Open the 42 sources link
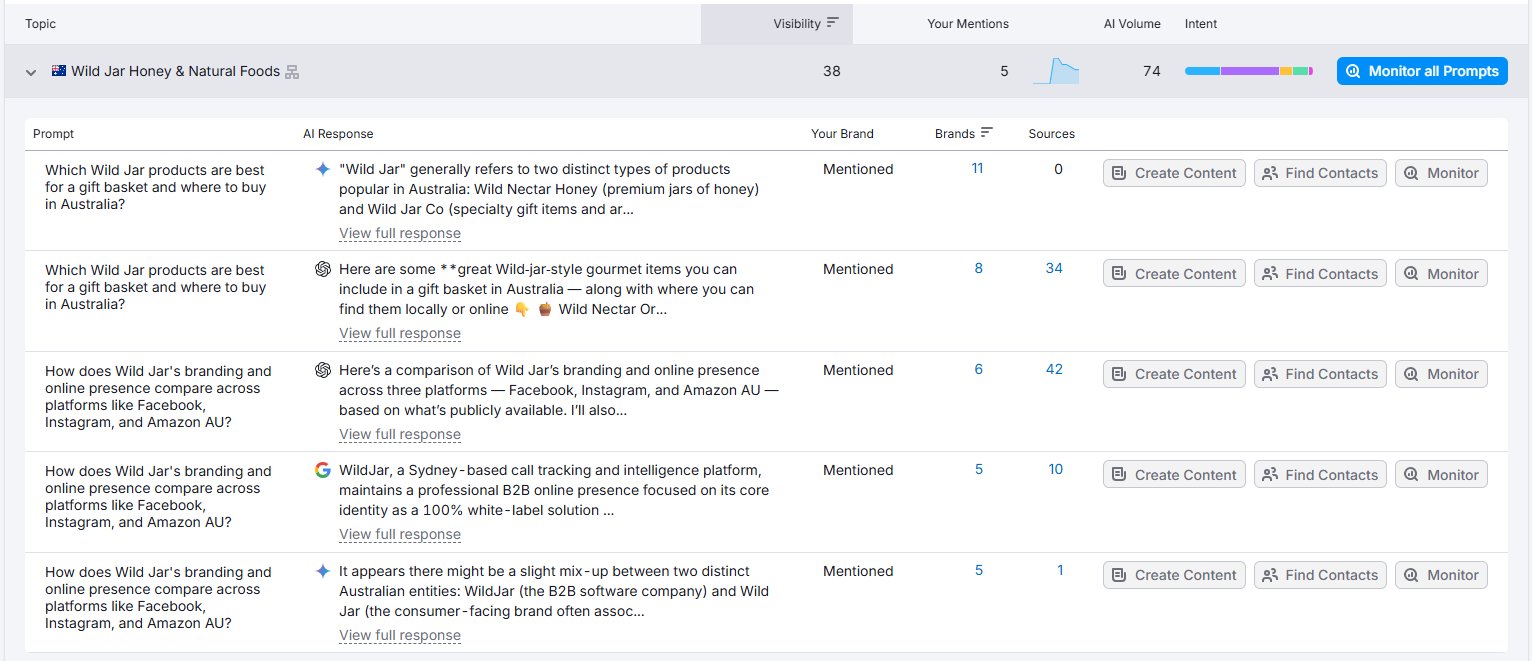This screenshot has width=1532, height=661. pos(1054,369)
